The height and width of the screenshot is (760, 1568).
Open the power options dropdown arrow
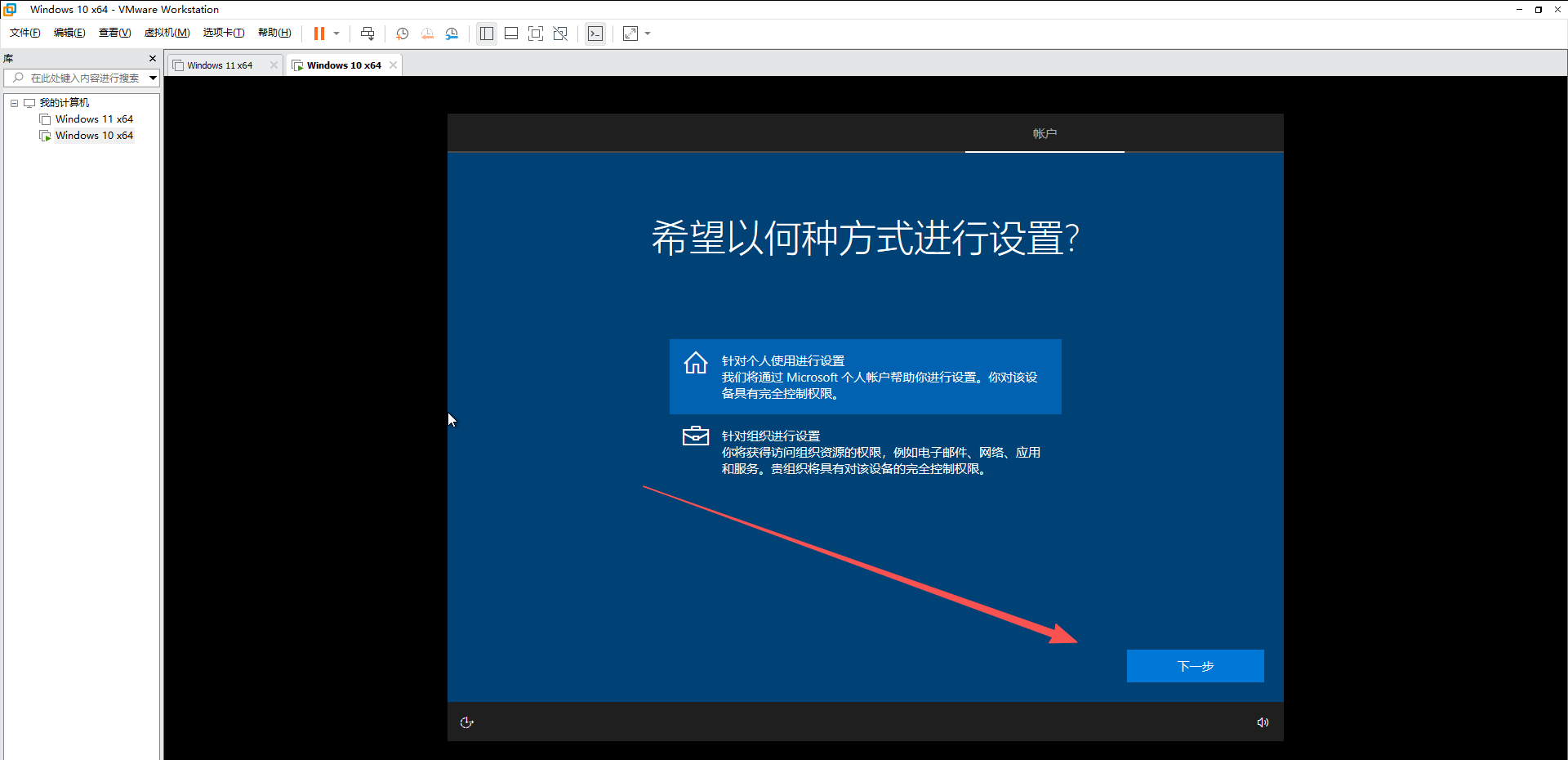coord(336,34)
